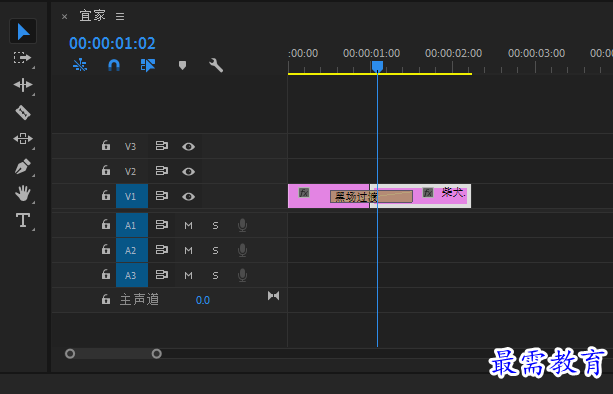Select the Ripple Edit tool
Viewport: 613px width, 394px height.
pos(23,85)
